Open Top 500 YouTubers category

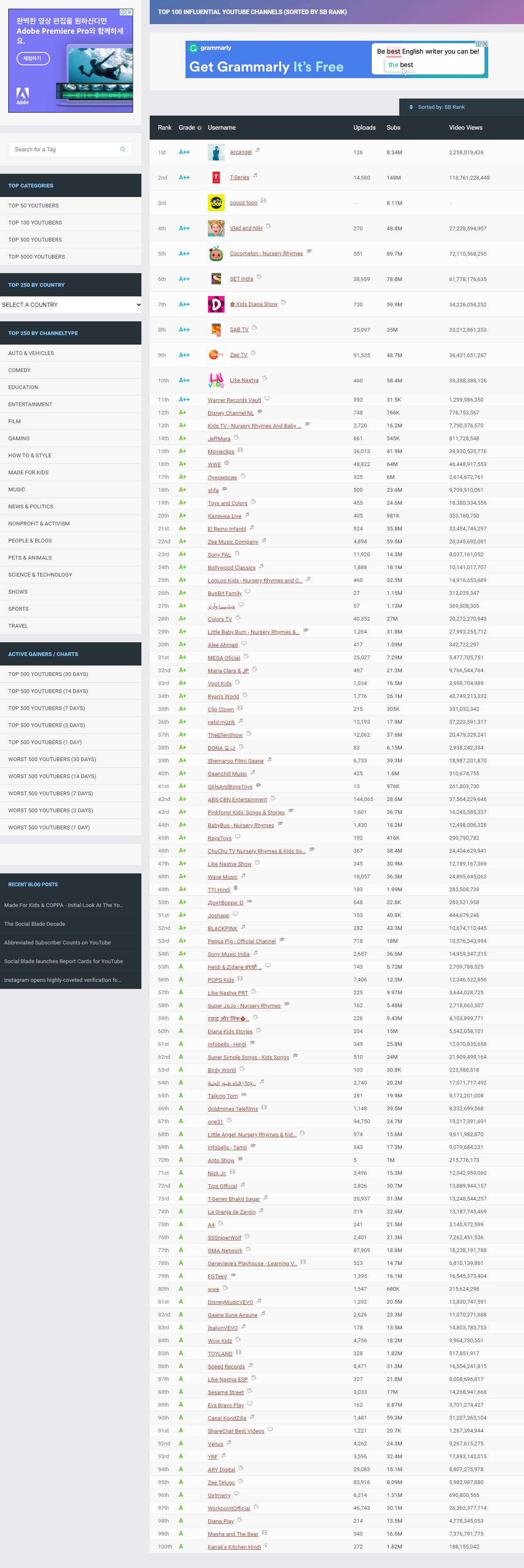tap(71, 240)
